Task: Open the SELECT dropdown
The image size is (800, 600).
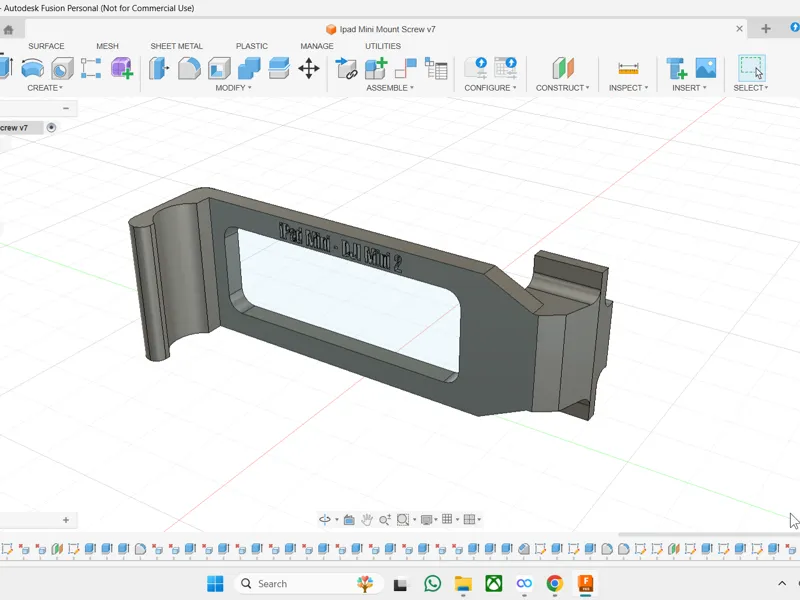Action: [751, 88]
